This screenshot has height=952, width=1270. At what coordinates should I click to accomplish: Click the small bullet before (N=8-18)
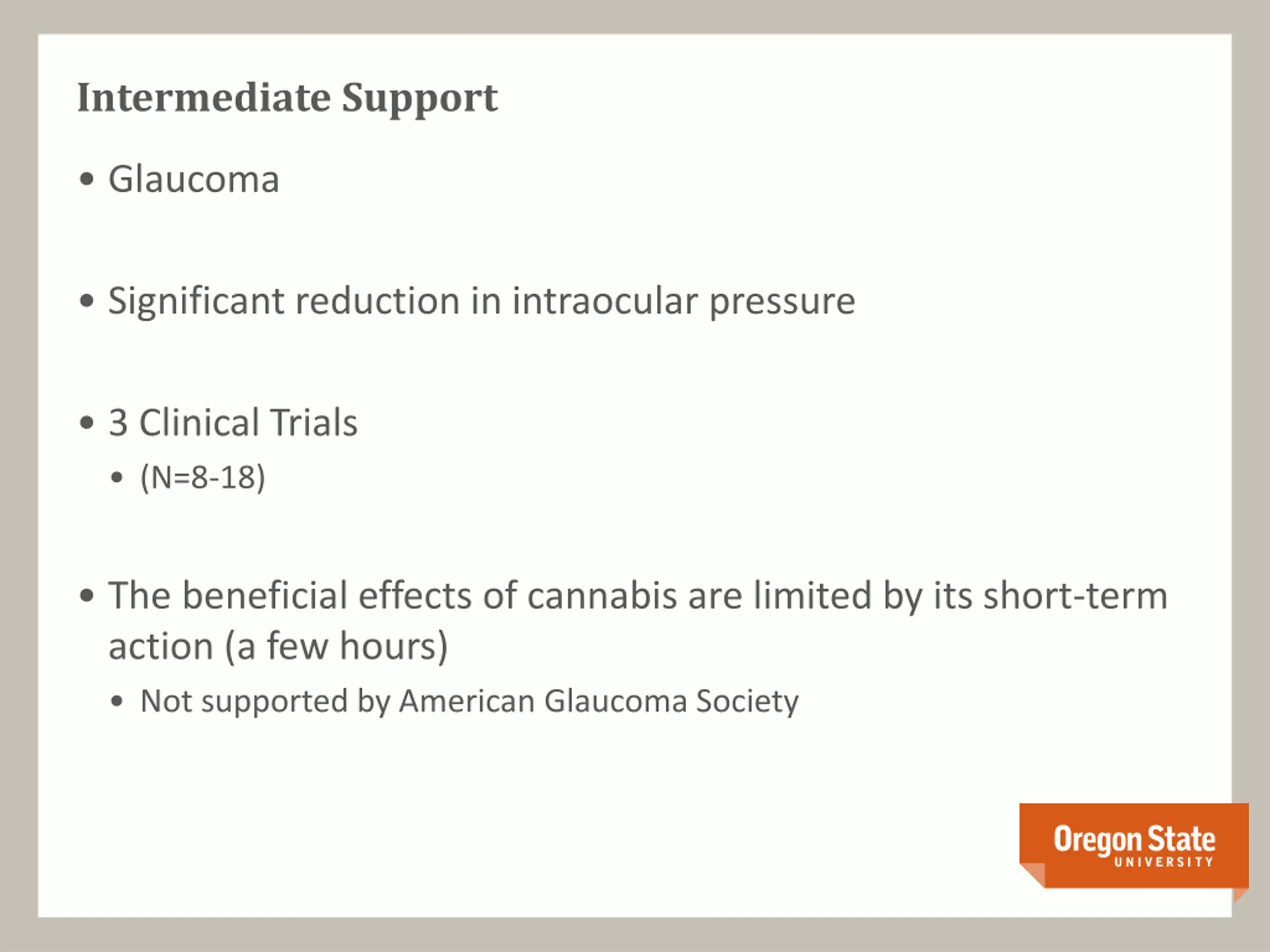(x=117, y=477)
